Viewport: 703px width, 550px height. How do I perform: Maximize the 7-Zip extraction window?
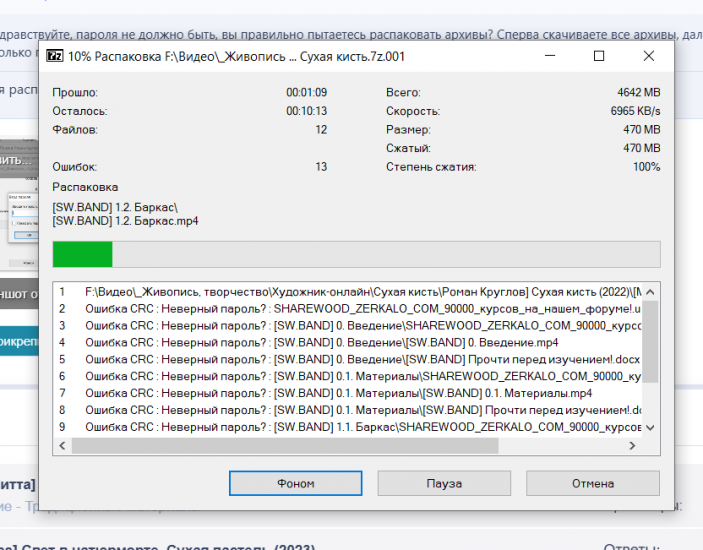[x=599, y=56]
